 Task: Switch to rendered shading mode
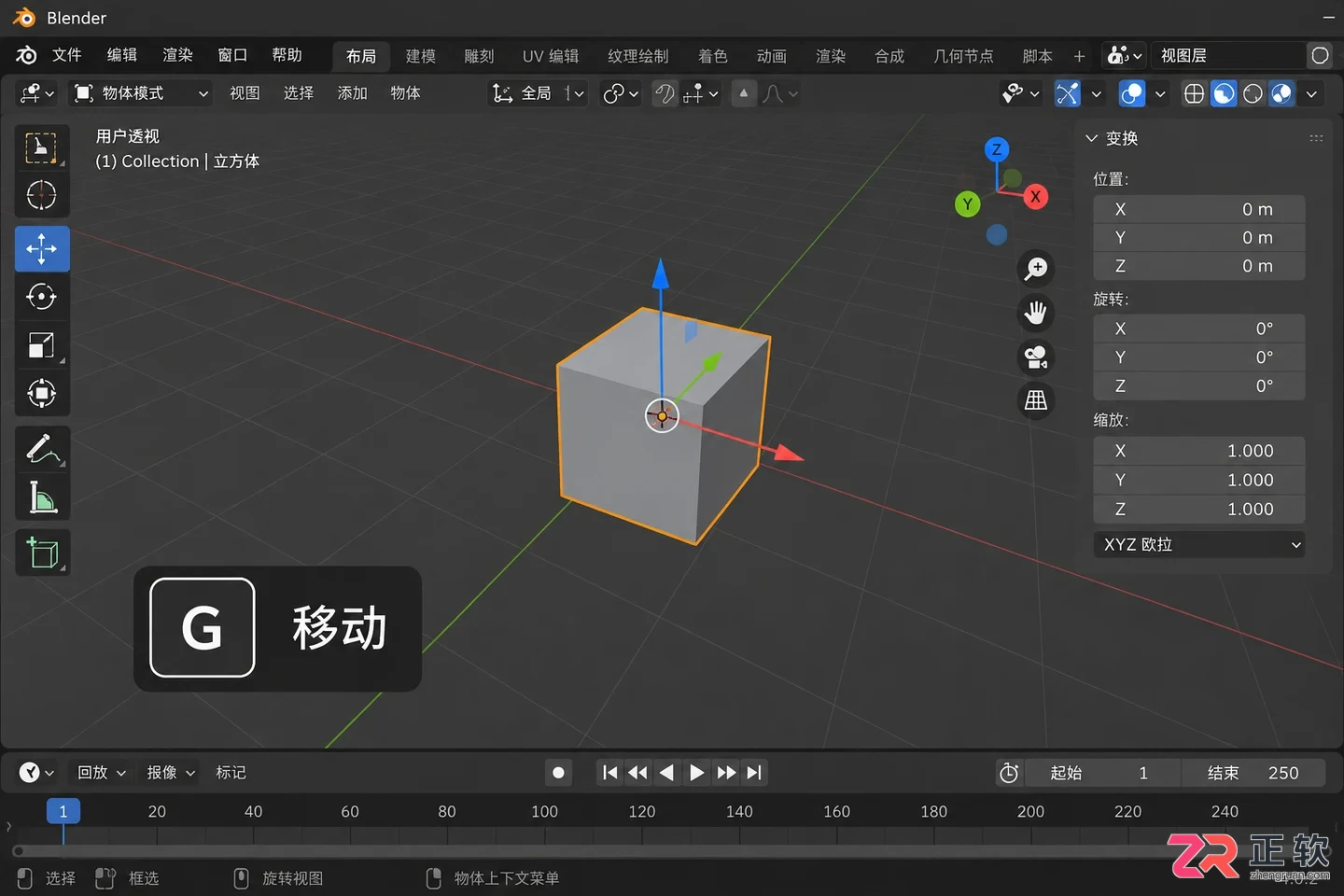[1282, 93]
